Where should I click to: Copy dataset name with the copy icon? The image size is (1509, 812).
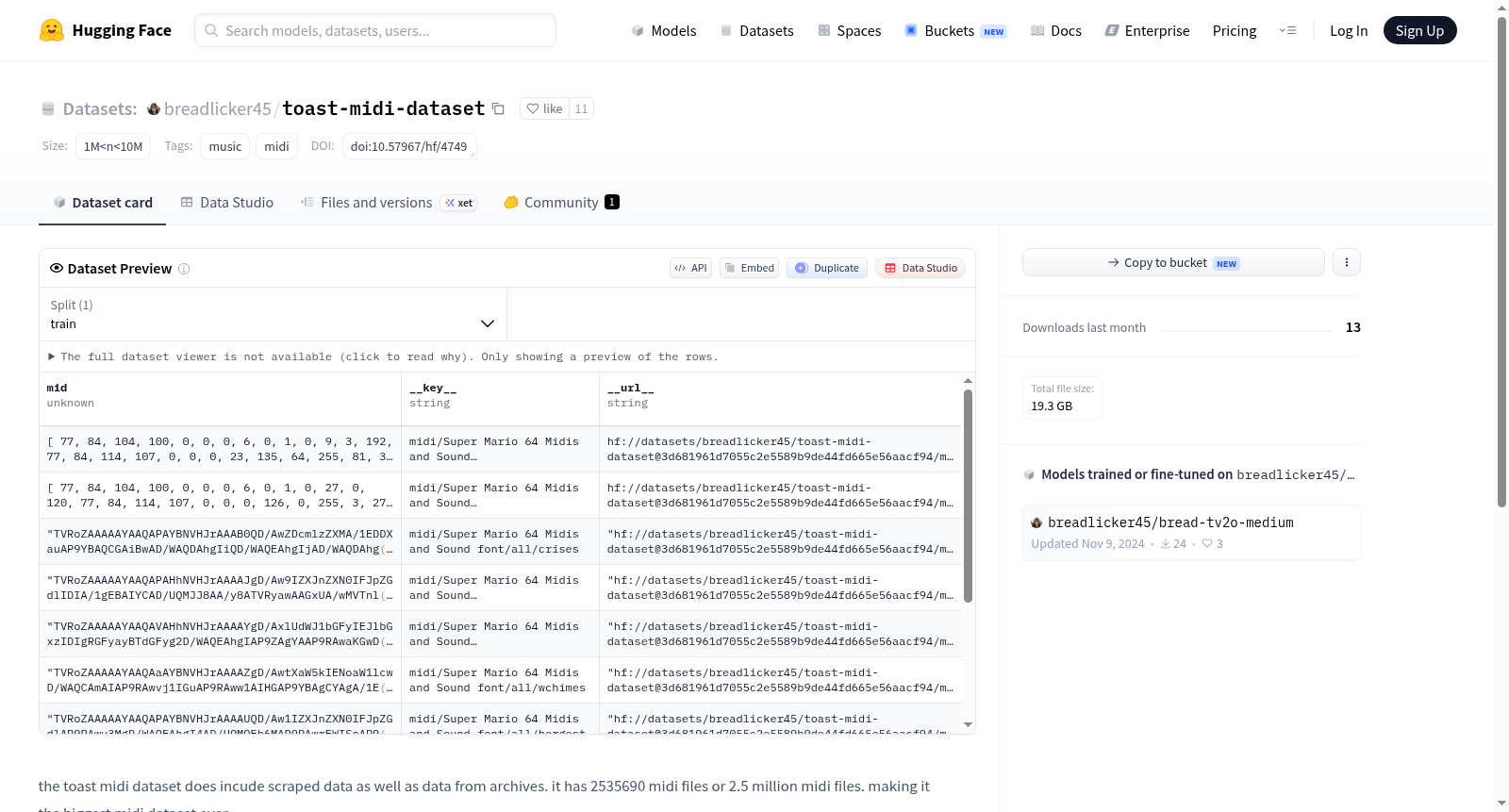pyautogui.click(x=498, y=108)
